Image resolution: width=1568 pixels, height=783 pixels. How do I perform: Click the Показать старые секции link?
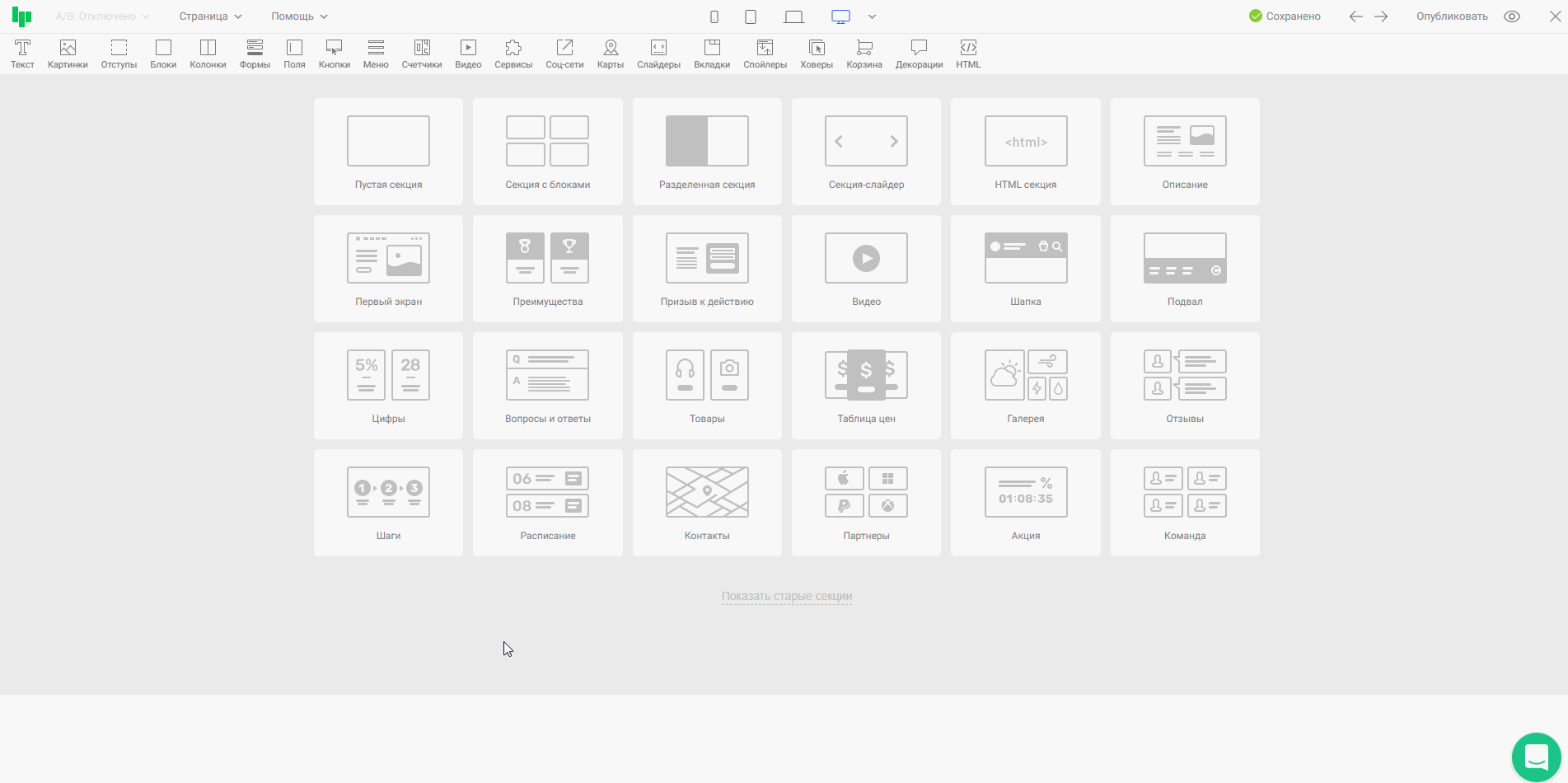point(786,596)
